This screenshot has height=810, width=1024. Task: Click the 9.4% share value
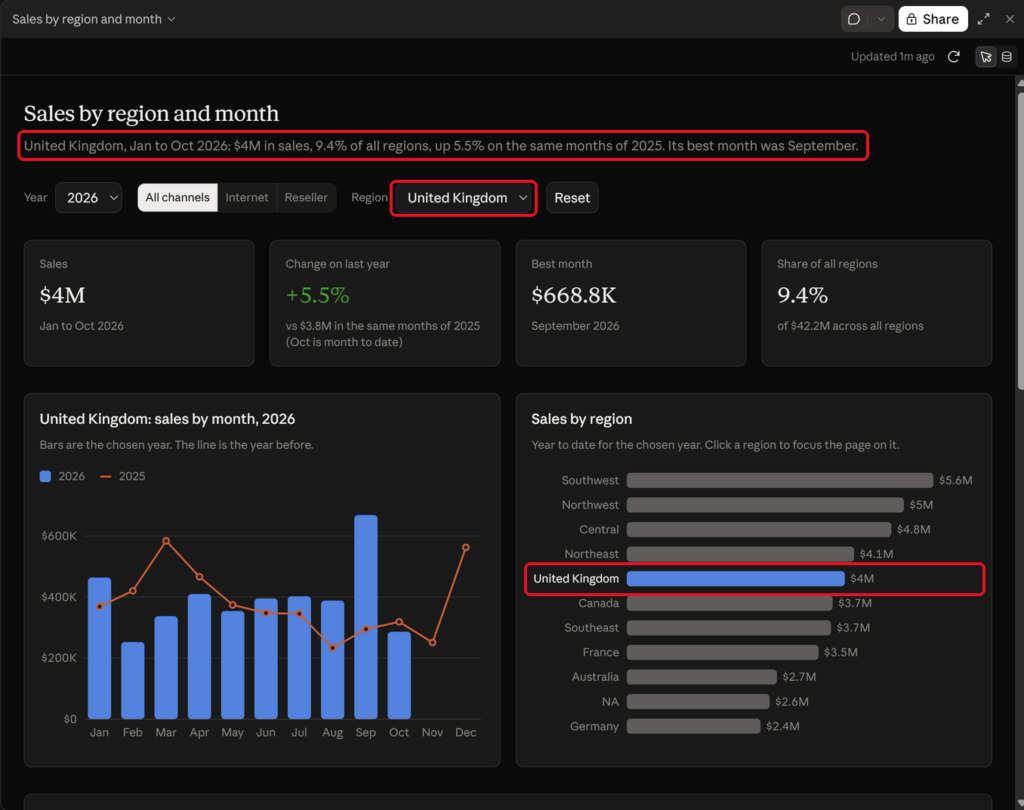[803, 295]
